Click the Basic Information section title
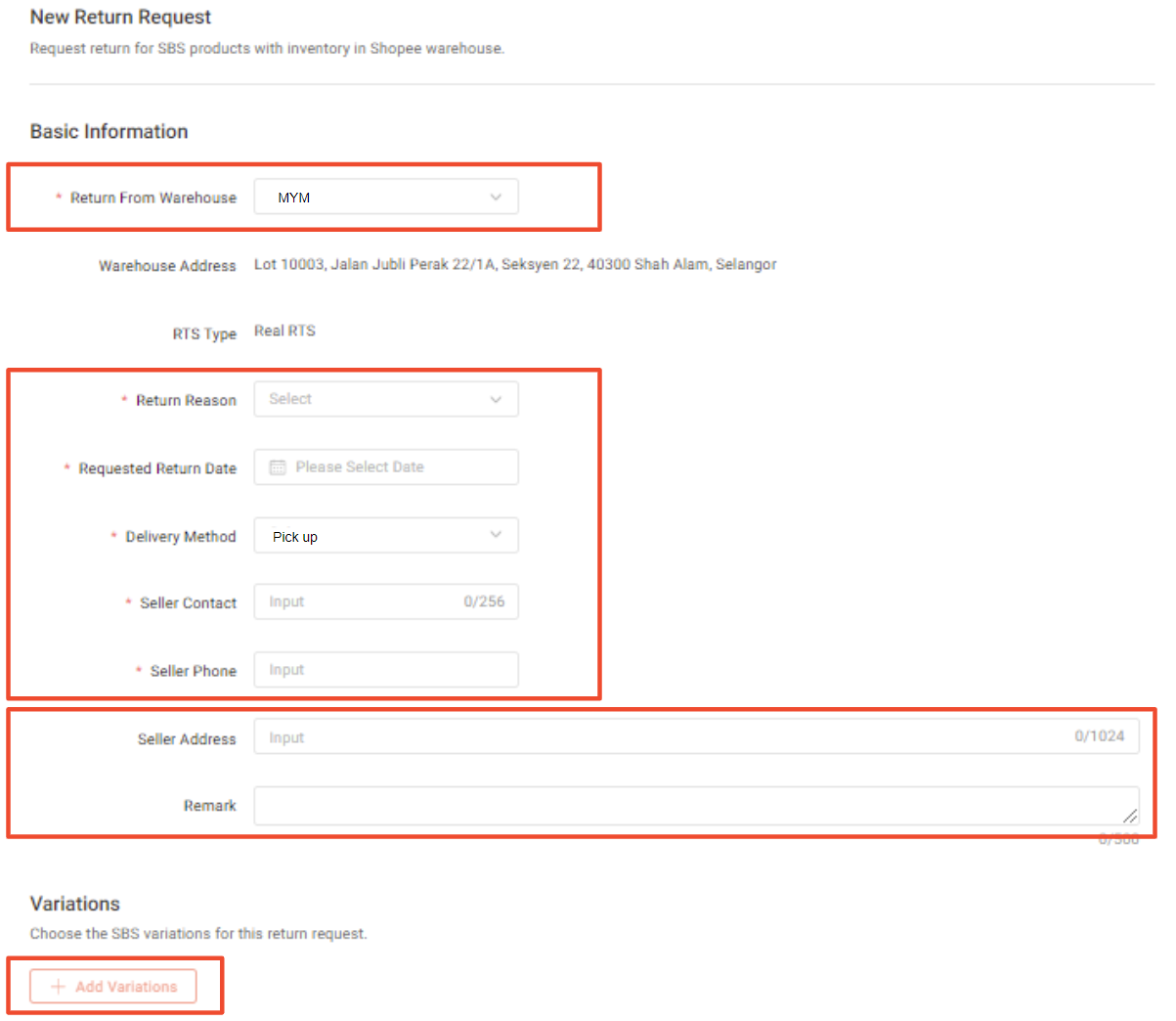Screen dimensions: 1176x1021 tap(109, 131)
